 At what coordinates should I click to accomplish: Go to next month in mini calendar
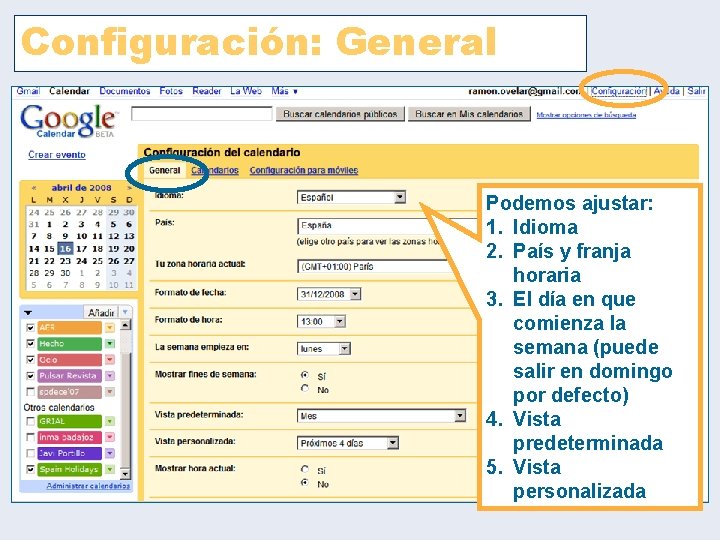click(129, 188)
